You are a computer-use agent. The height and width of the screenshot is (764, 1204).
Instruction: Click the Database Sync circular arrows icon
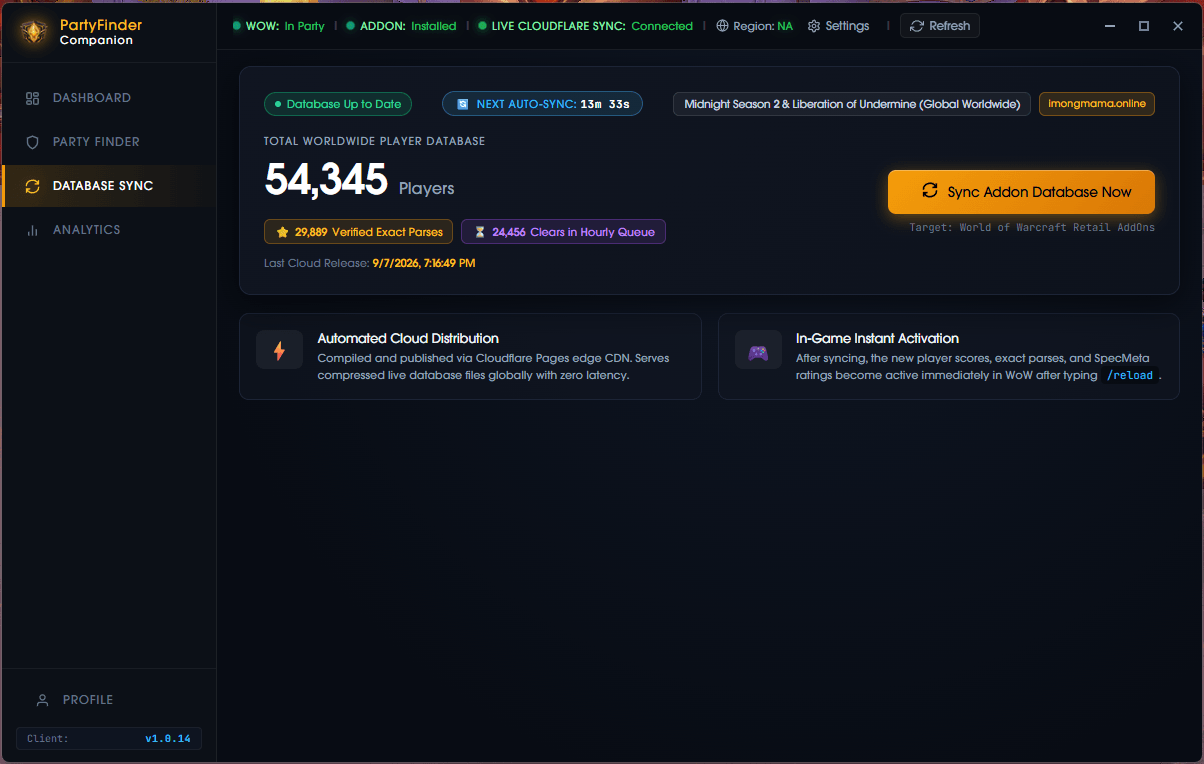[x=32, y=186]
